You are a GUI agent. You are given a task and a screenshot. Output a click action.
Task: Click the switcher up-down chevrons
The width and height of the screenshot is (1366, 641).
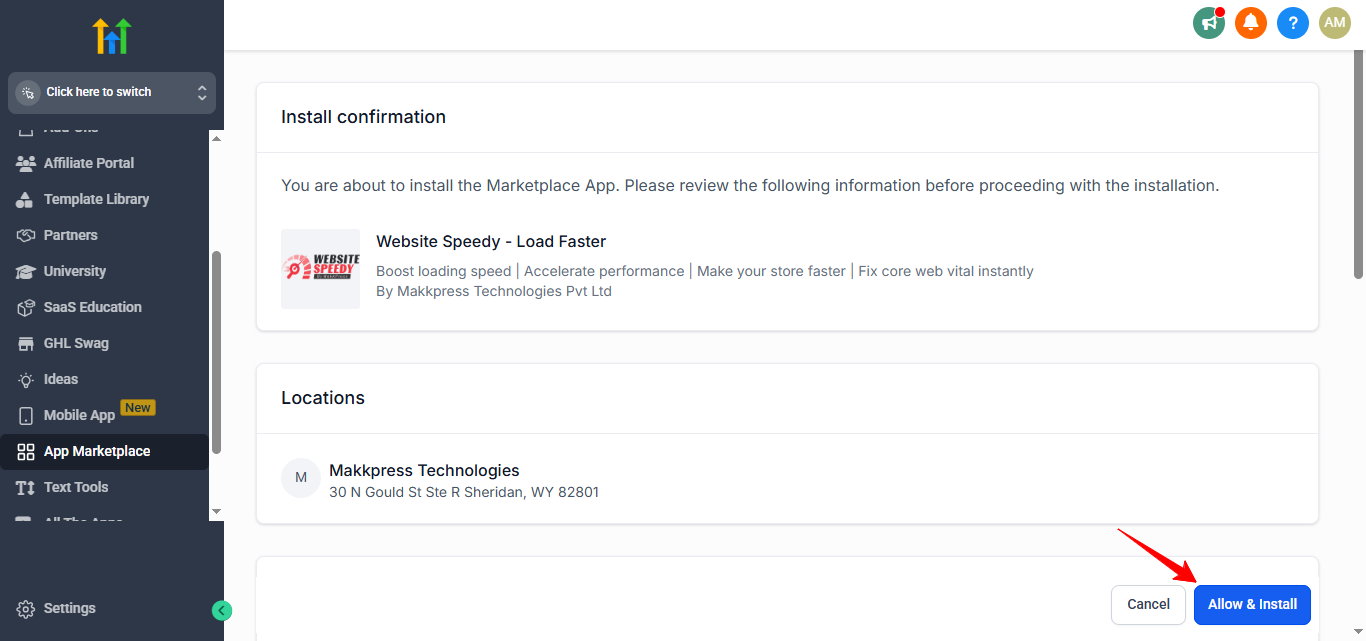(x=202, y=92)
